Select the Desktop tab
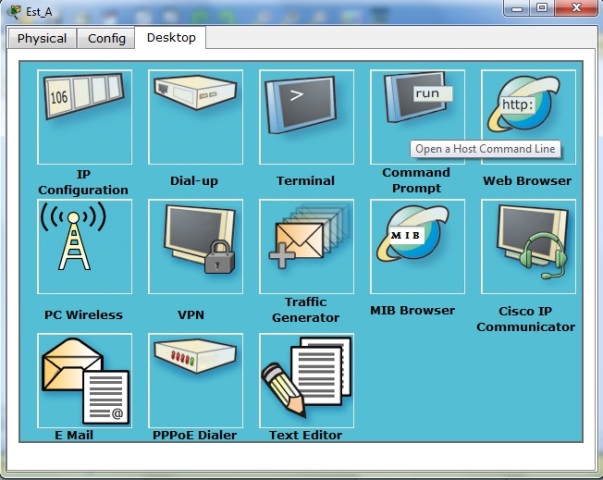Image resolution: width=603 pixels, height=480 pixels. click(x=171, y=37)
